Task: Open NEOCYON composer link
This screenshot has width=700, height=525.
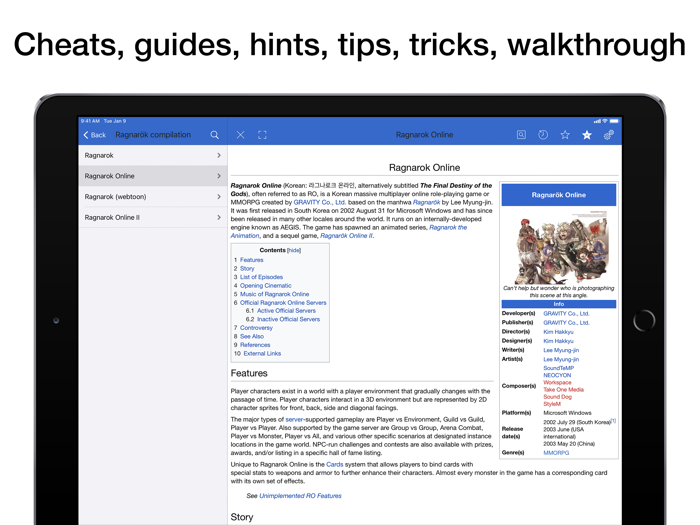Action: 557,375
